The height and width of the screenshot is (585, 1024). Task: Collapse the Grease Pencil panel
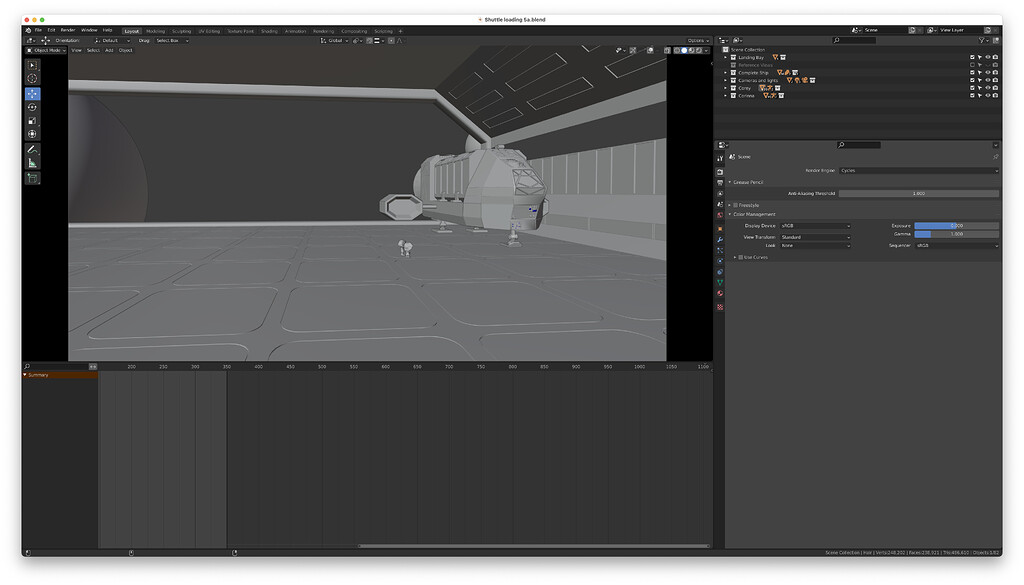point(729,182)
